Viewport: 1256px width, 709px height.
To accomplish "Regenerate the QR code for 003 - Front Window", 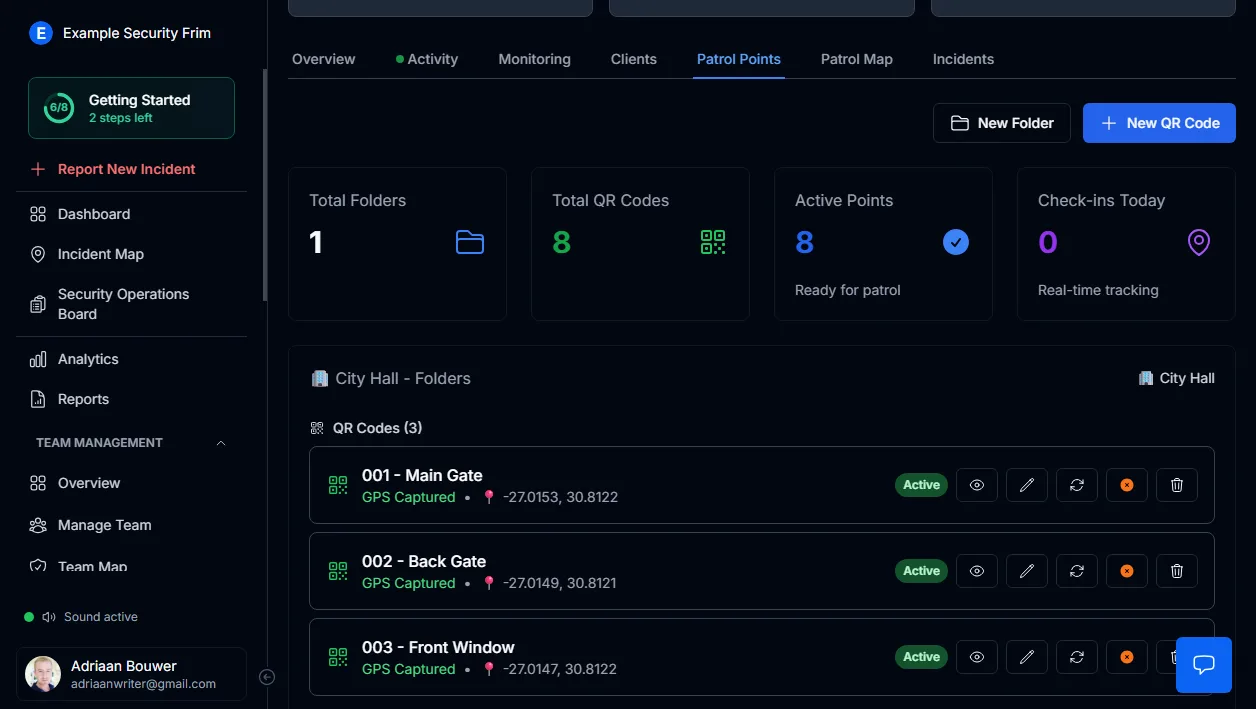I will (1076, 657).
